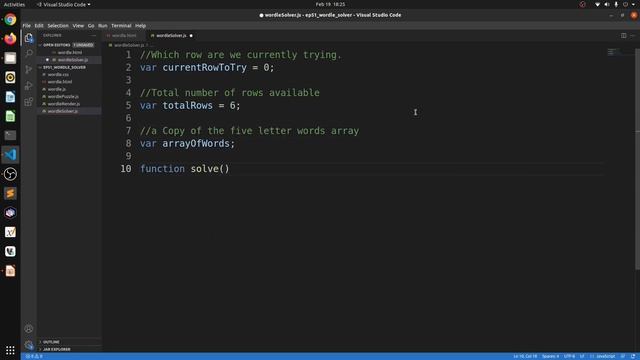Open the Selection menu

click(x=58, y=26)
